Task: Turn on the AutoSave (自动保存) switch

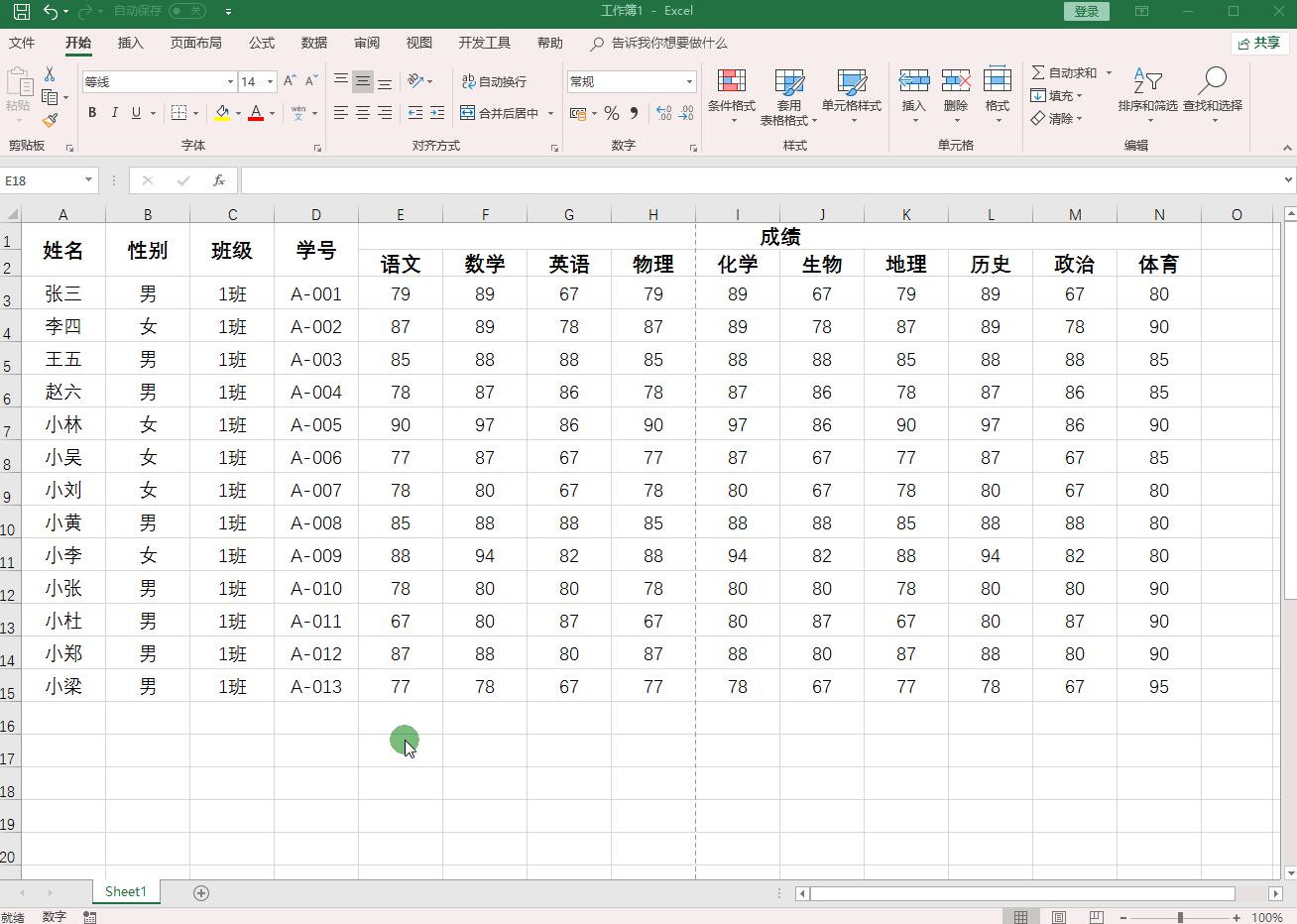Action: pos(187,11)
